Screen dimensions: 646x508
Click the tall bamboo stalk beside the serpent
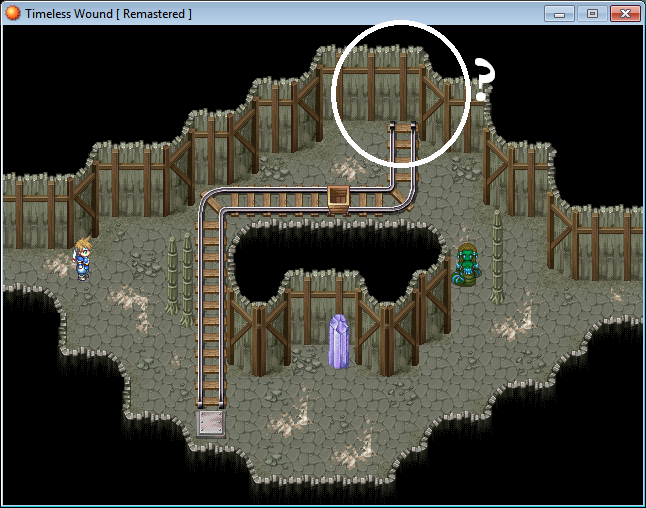click(497, 255)
